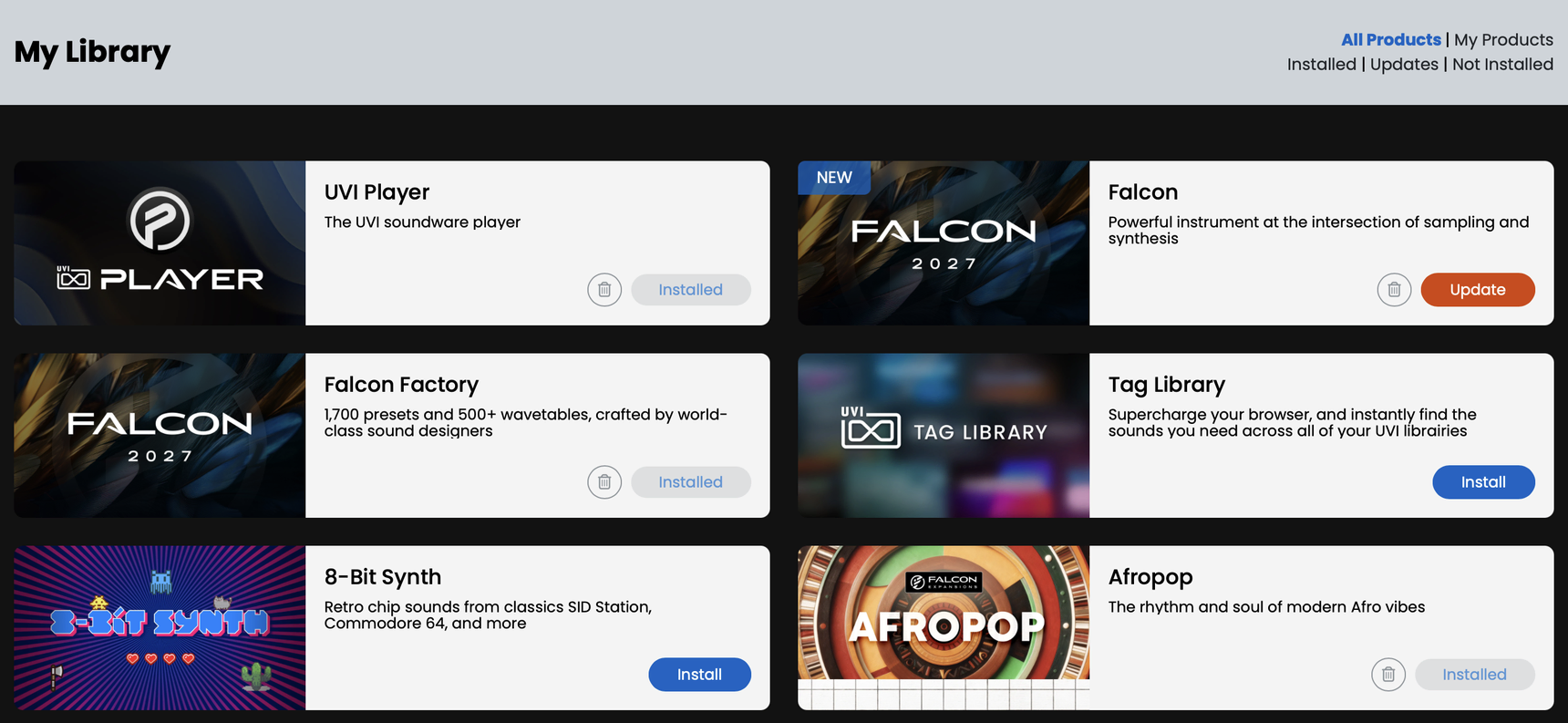Update the Falcon product
This screenshot has height=723, width=1568.
click(1478, 290)
